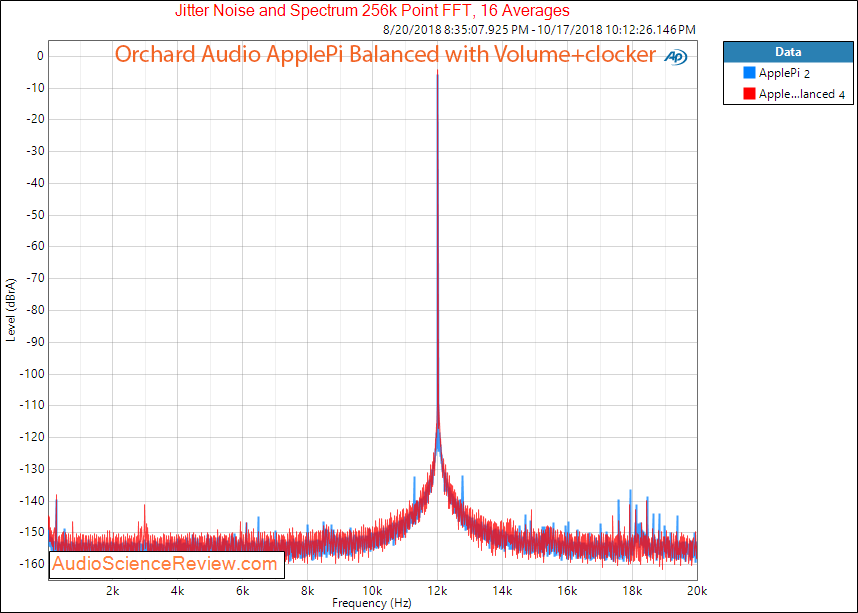The image size is (858, 613).
Task: Click the -70 level tick label
Action: [35, 279]
